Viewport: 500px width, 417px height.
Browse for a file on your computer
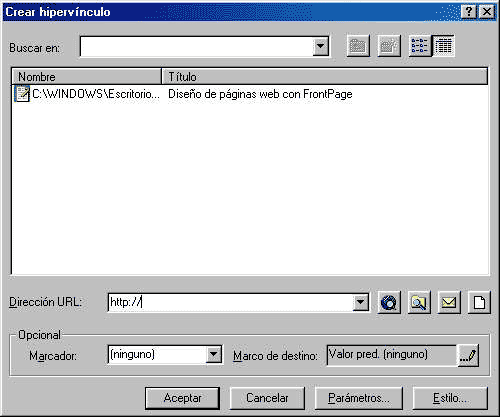click(419, 302)
